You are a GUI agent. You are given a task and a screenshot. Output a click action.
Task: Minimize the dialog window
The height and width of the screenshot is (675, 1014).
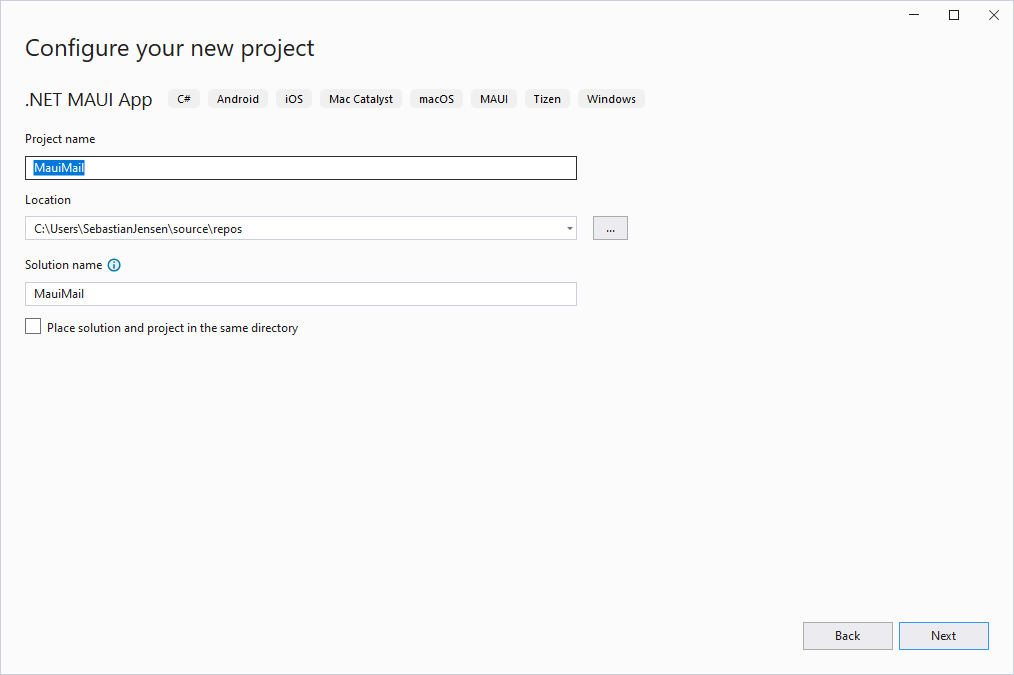(914, 15)
